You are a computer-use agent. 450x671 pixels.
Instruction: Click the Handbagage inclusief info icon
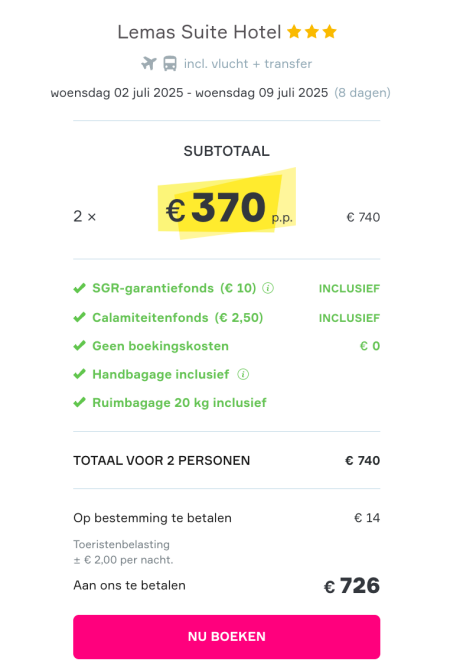click(243, 374)
